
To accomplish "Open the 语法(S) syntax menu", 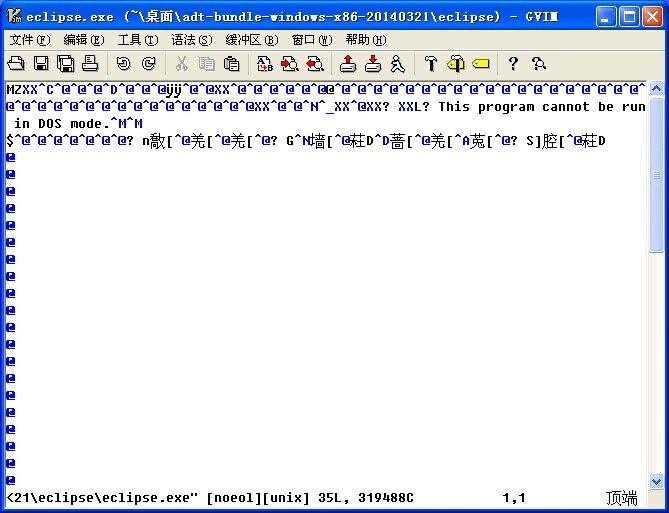I will click(191, 40).
